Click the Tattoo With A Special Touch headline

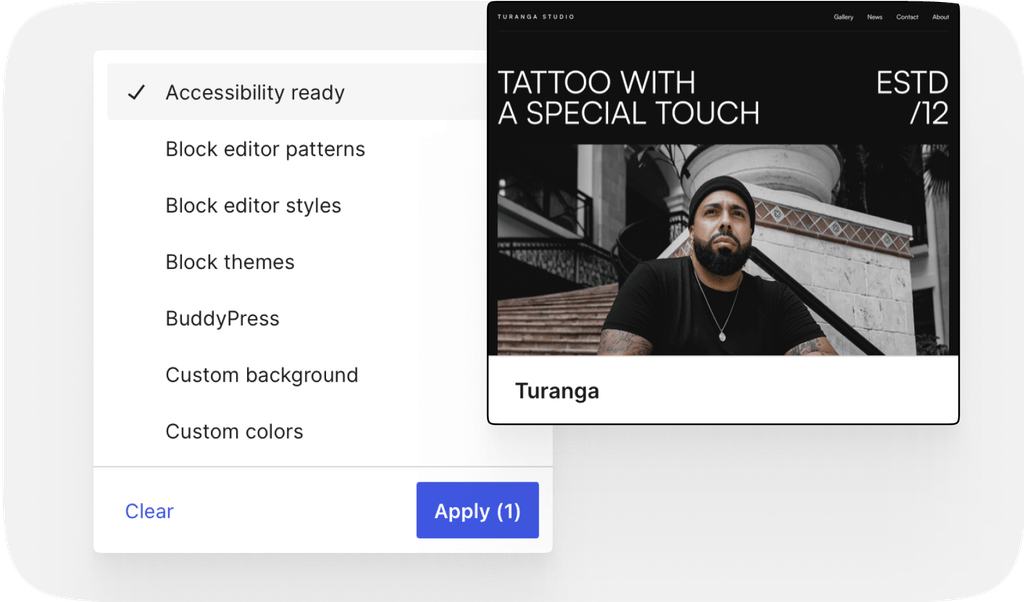pyautogui.click(x=628, y=98)
